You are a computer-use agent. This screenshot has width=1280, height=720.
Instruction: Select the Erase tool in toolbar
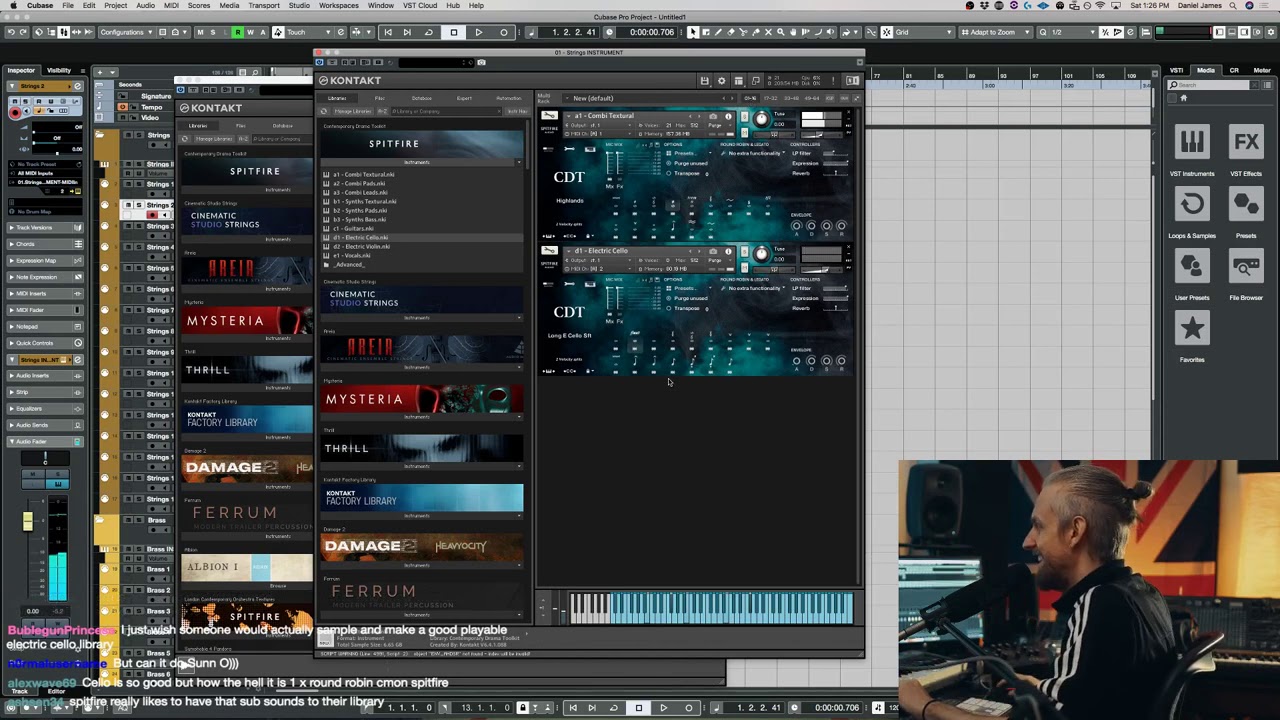tap(730, 32)
